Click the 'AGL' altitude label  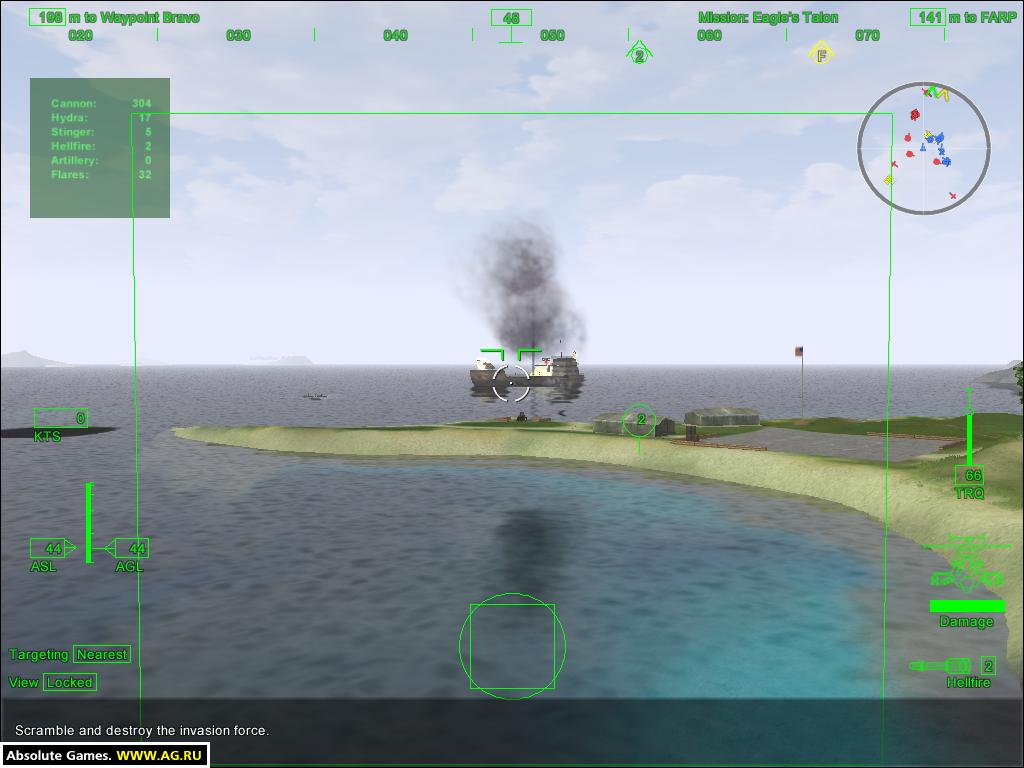(x=129, y=566)
